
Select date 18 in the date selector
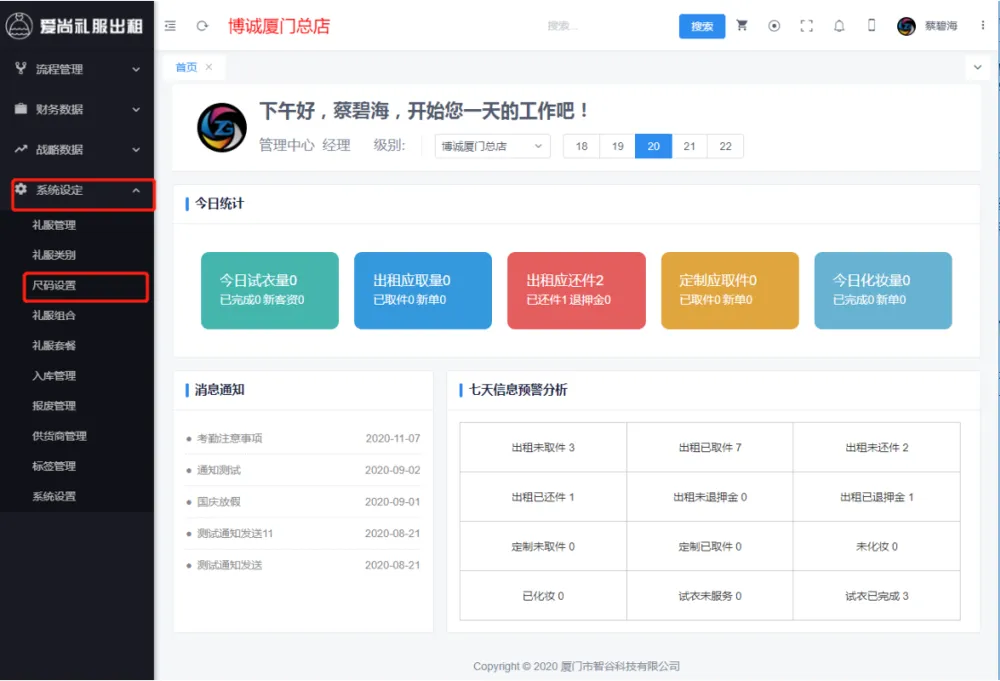(581, 146)
